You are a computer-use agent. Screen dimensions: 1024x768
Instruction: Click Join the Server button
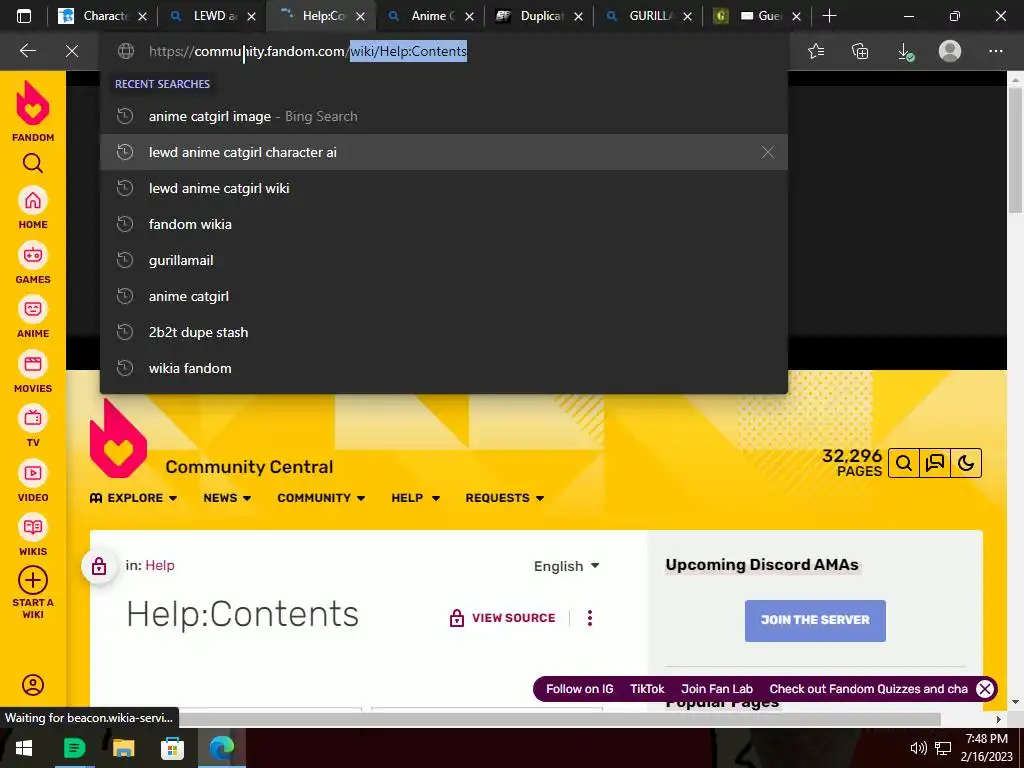[x=815, y=620]
